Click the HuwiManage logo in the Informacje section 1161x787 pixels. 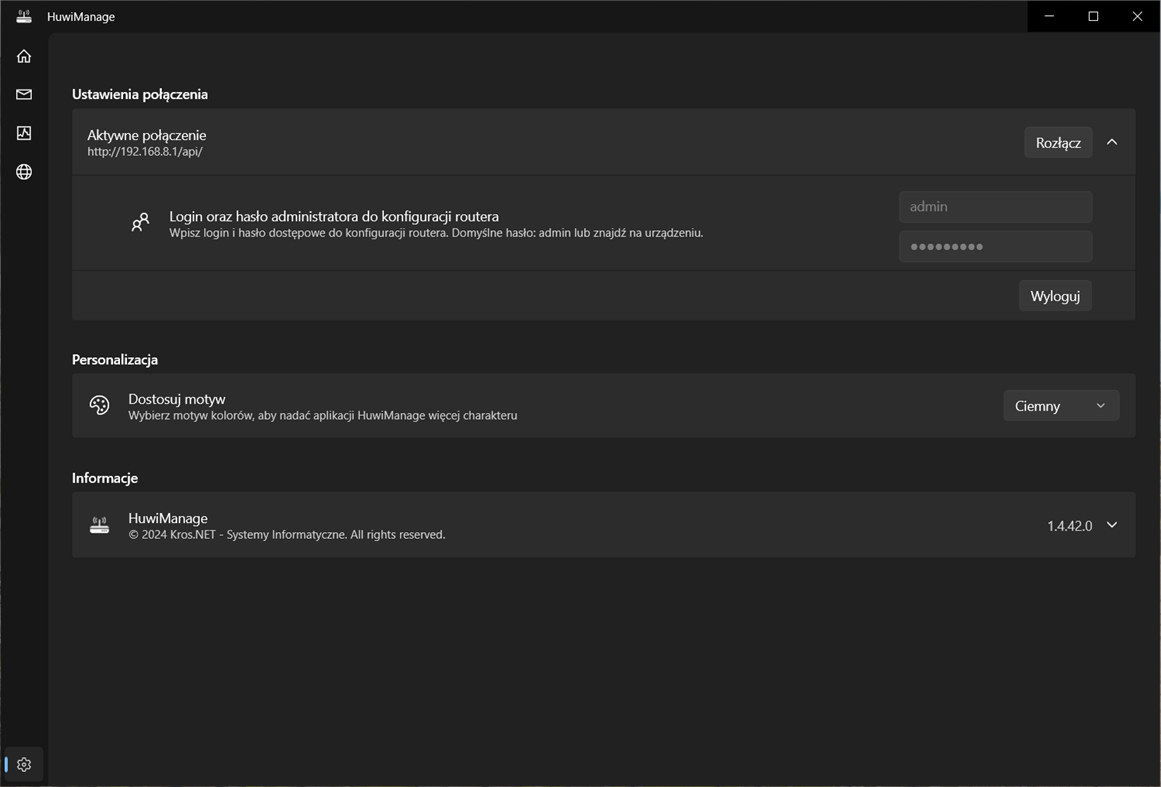coord(99,524)
